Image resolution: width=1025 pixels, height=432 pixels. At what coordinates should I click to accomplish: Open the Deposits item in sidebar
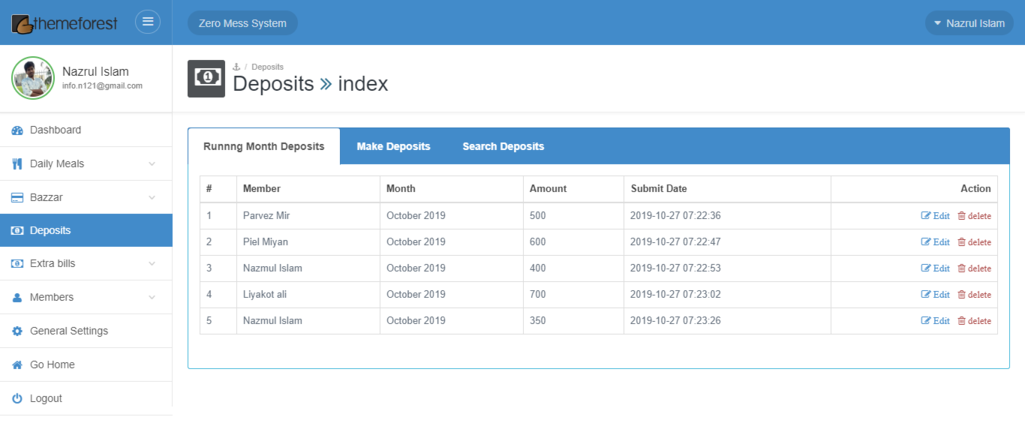pyautogui.click(x=50, y=231)
